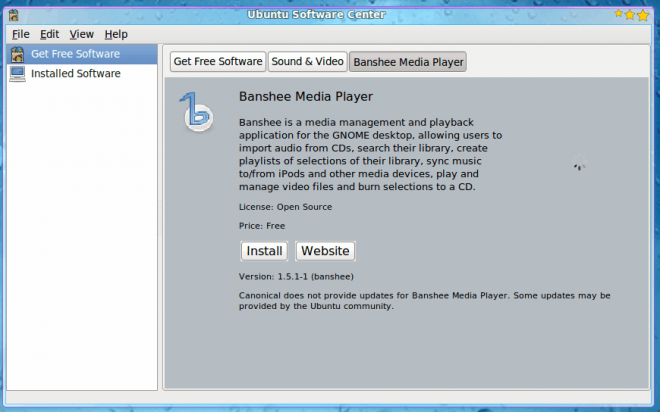Visit the Banshee Website button
Viewport: 660px width, 412px height.
325,251
